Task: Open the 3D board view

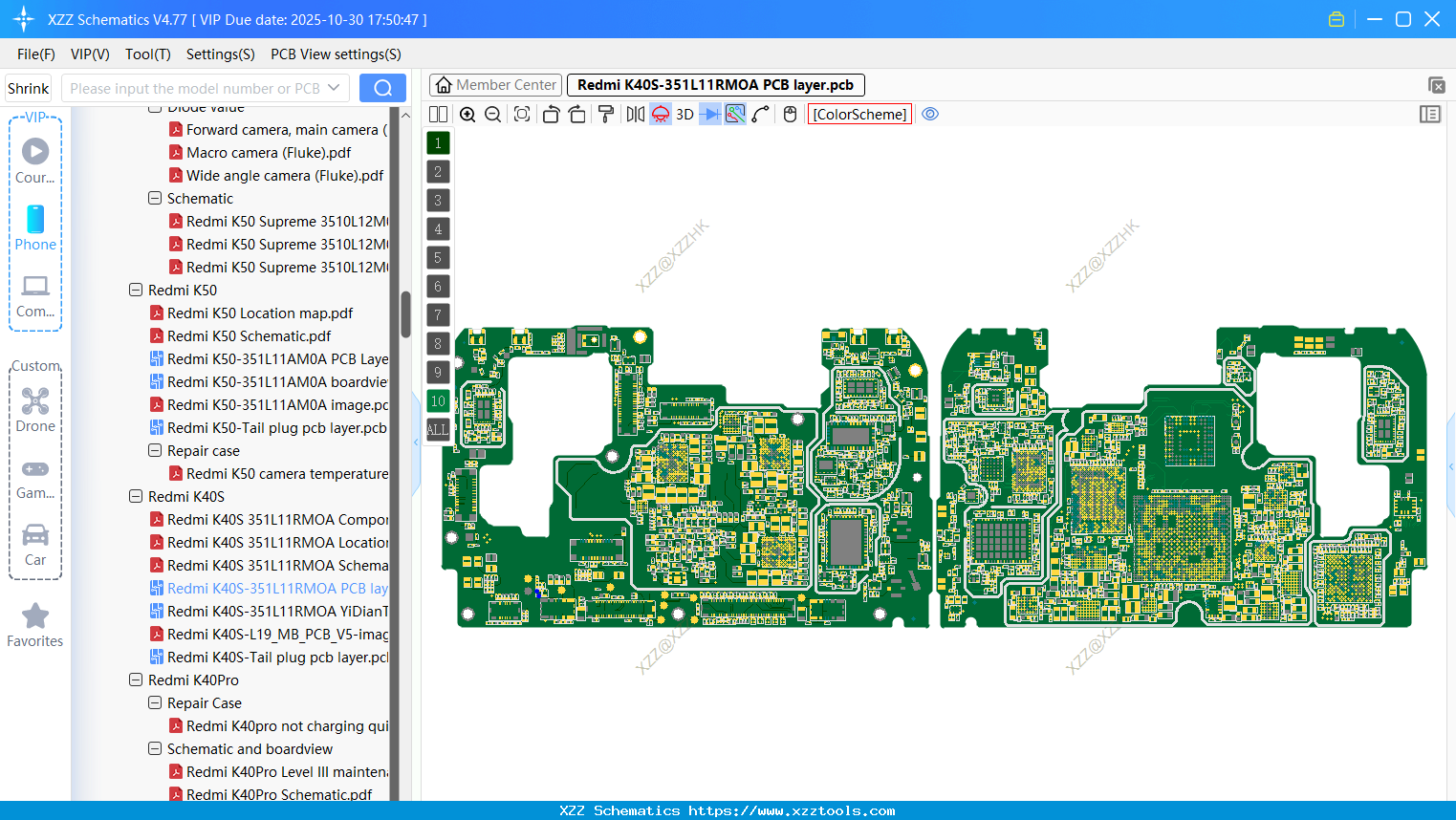Action: coord(685,114)
